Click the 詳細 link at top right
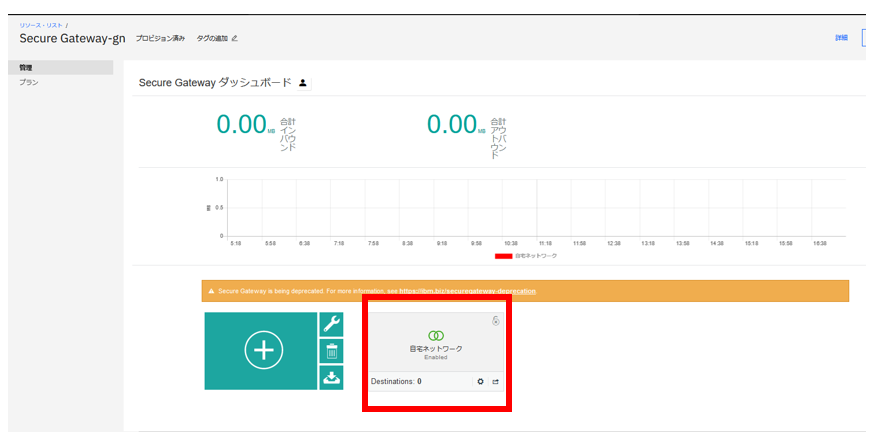This screenshot has width=877, height=432. pos(841,38)
